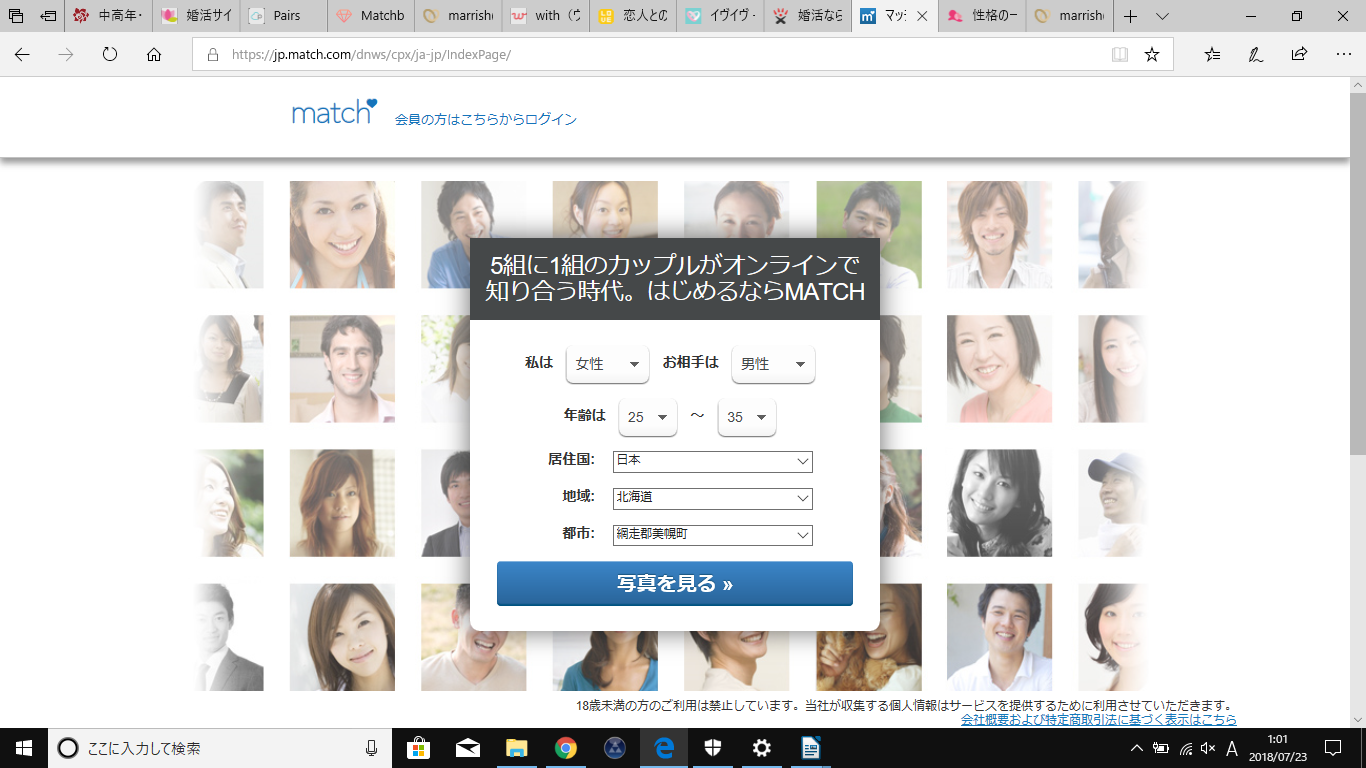Switch to the 恋人との tab
This screenshot has height=768, width=1366.
(633, 16)
